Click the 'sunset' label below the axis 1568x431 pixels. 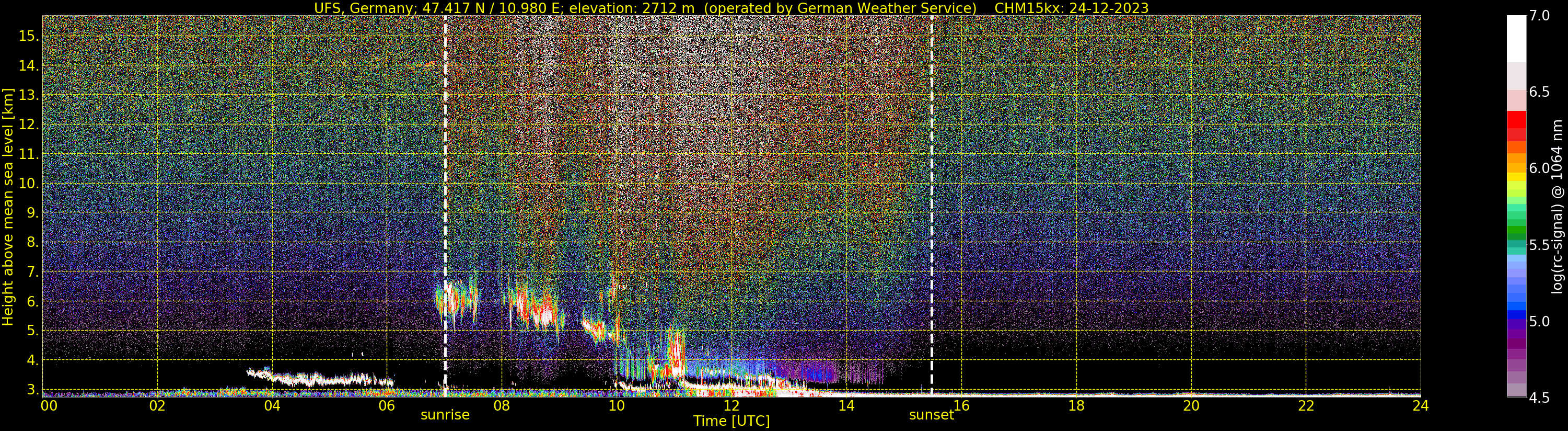(931, 415)
